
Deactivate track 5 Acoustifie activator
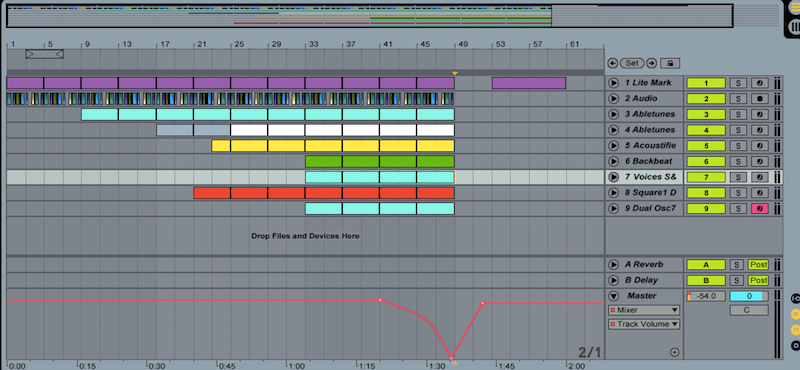(x=706, y=145)
